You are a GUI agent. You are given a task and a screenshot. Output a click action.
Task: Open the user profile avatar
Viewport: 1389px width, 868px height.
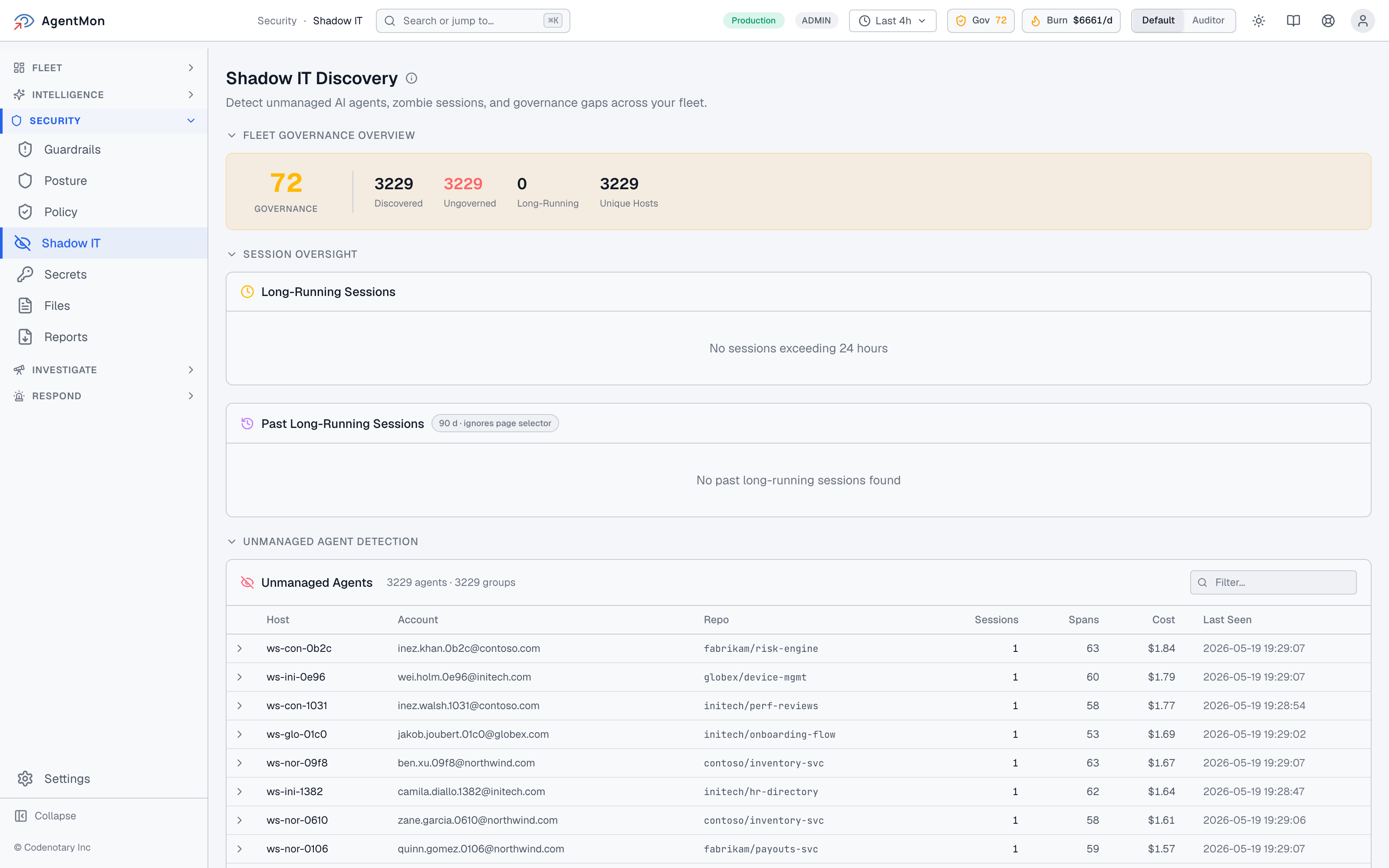point(1363,21)
